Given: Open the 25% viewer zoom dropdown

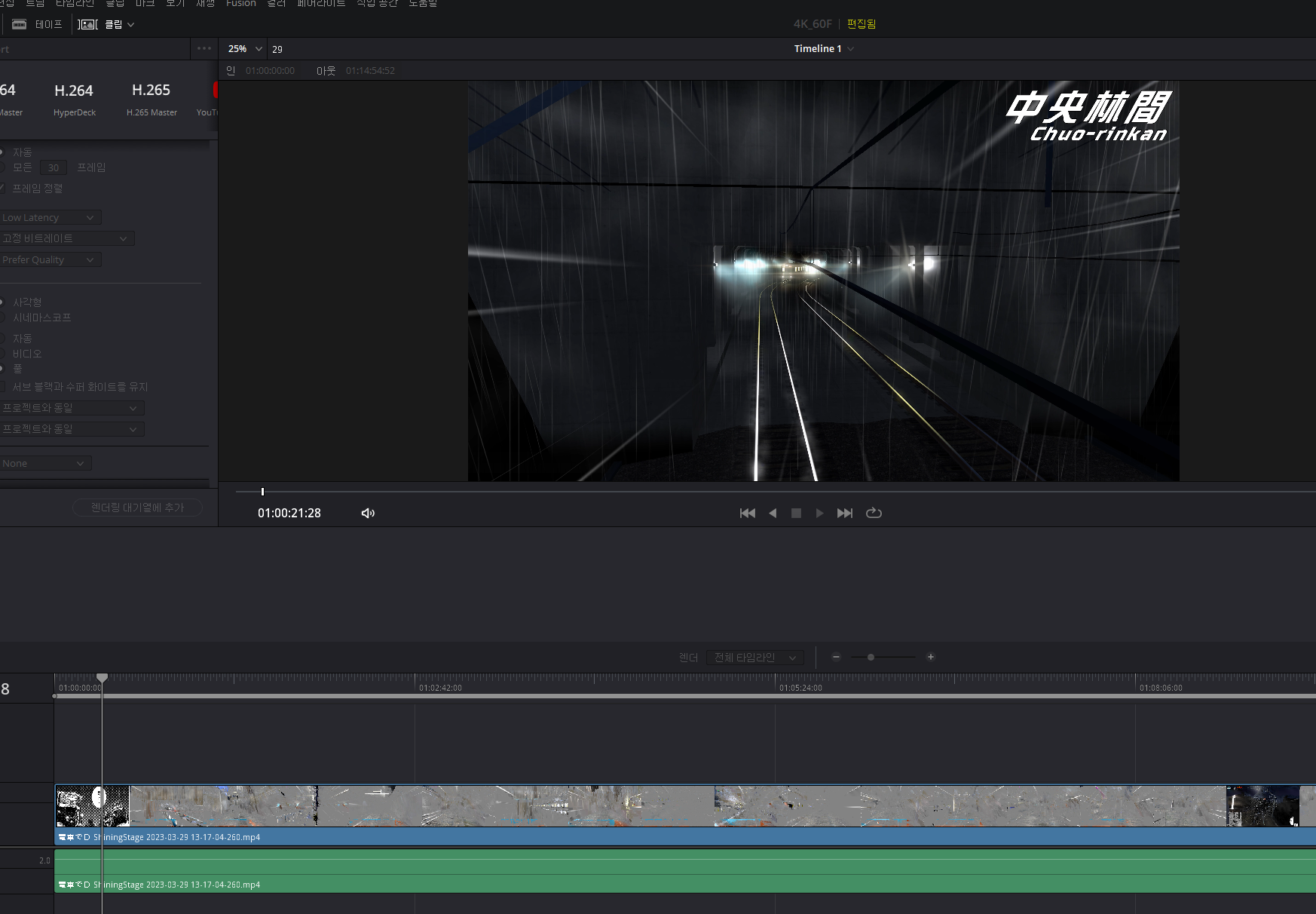Looking at the screenshot, I should point(245,49).
